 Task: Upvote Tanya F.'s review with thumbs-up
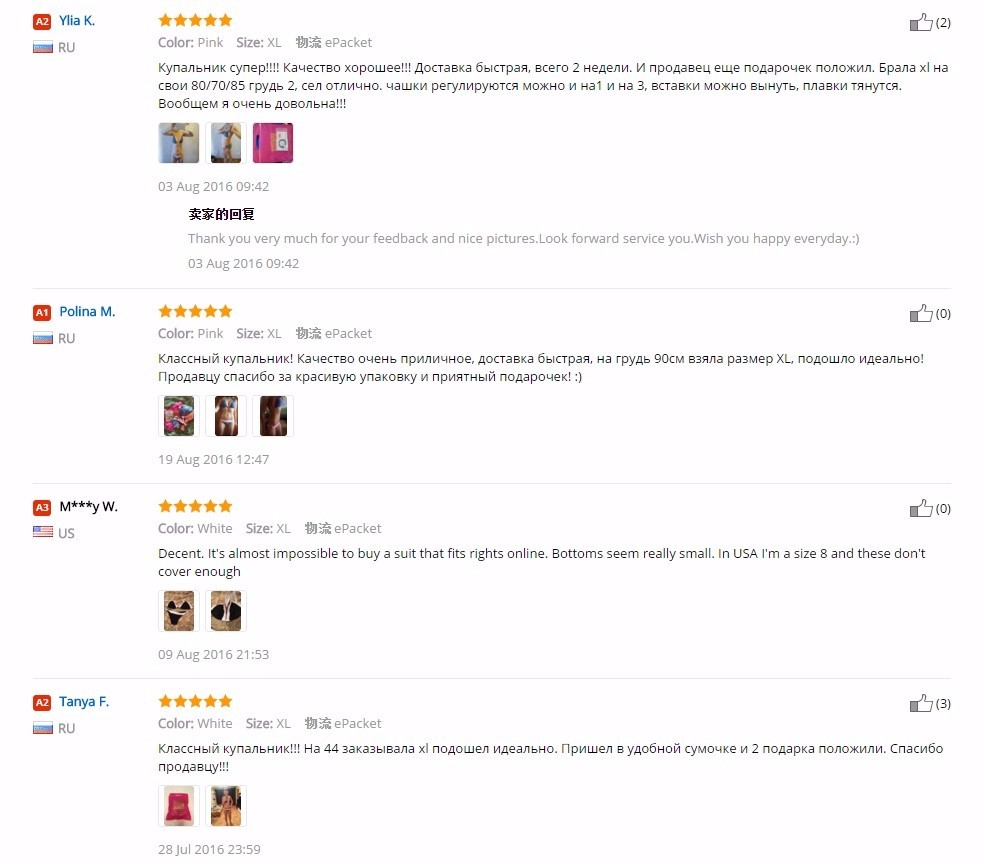(x=920, y=704)
